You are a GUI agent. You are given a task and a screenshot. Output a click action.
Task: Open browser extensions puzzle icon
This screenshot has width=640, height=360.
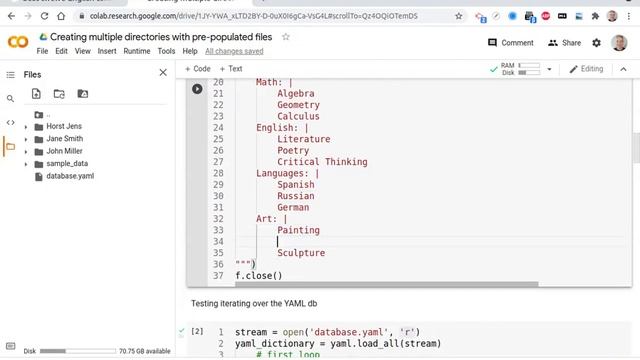(595, 16)
